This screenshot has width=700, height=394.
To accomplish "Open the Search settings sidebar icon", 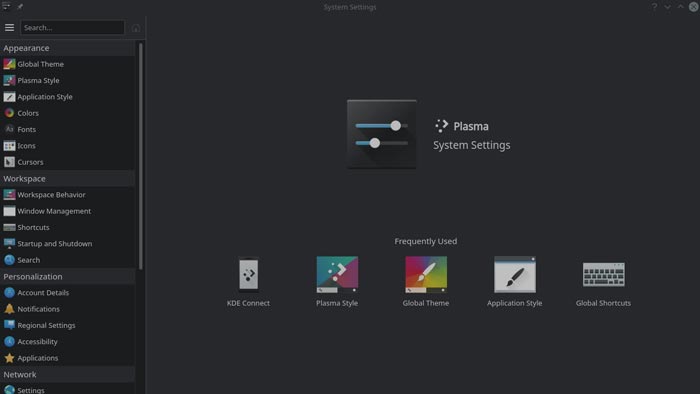I will 9,260.
